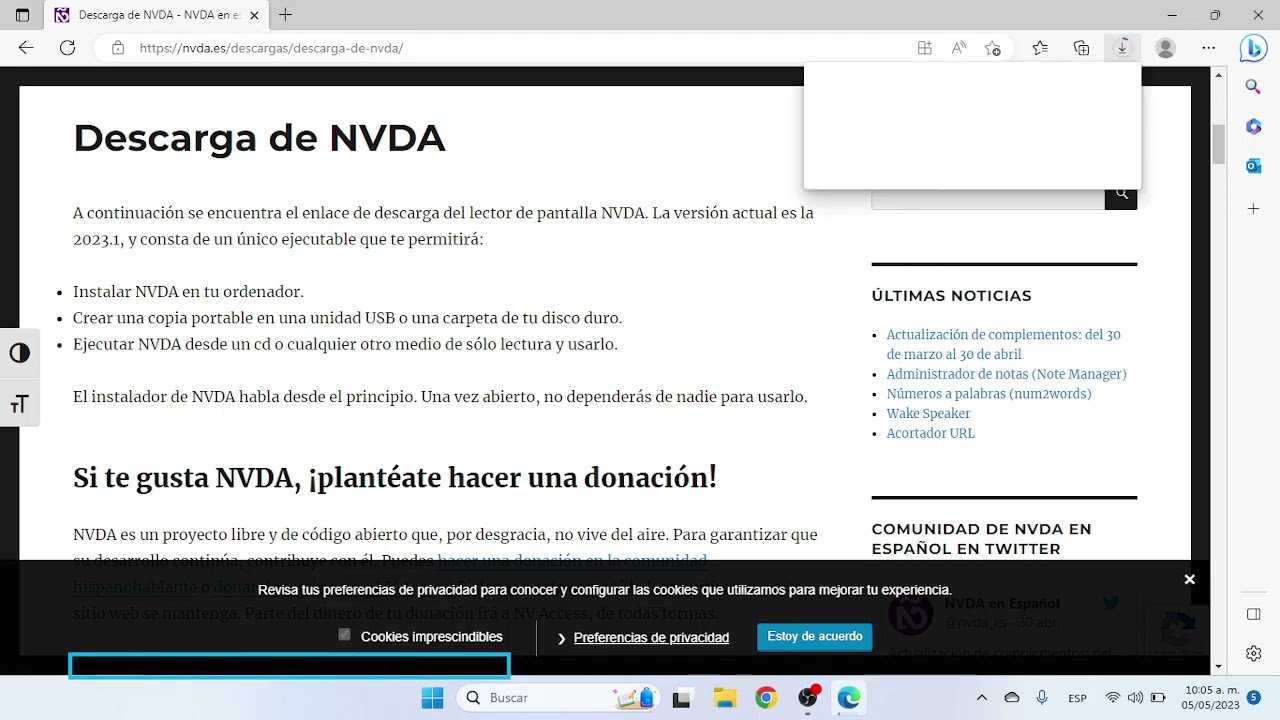The width and height of the screenshot is (1280, 720).
Task: Reload the NVDA download page
Action: click(x=67, y=47)
